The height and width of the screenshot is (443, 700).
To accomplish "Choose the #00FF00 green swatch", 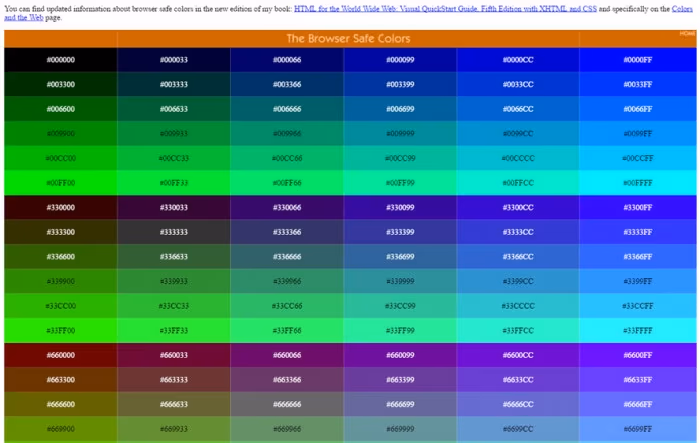I will (x=61, y=183).
